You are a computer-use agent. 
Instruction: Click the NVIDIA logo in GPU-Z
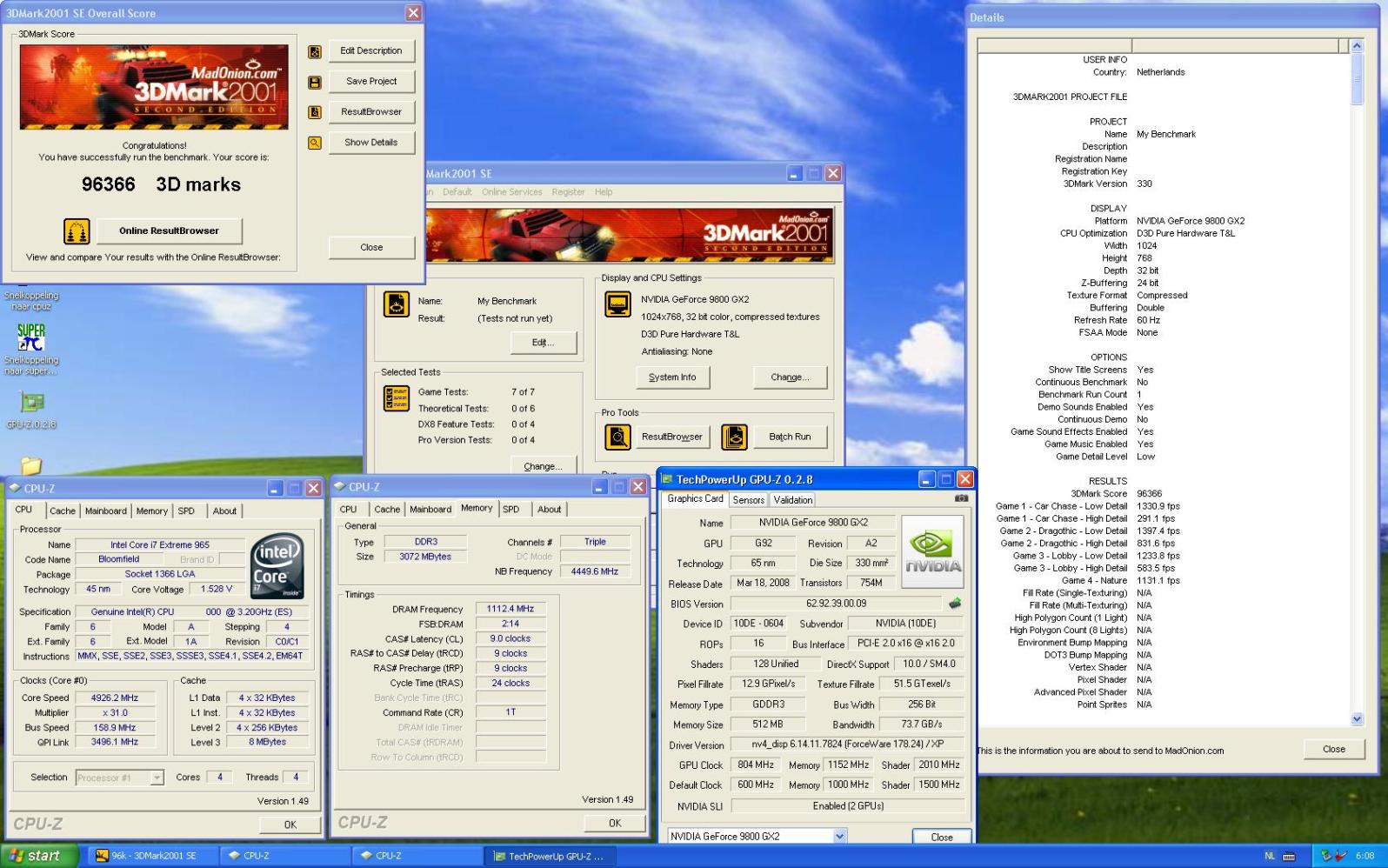[x=933, y=551]
